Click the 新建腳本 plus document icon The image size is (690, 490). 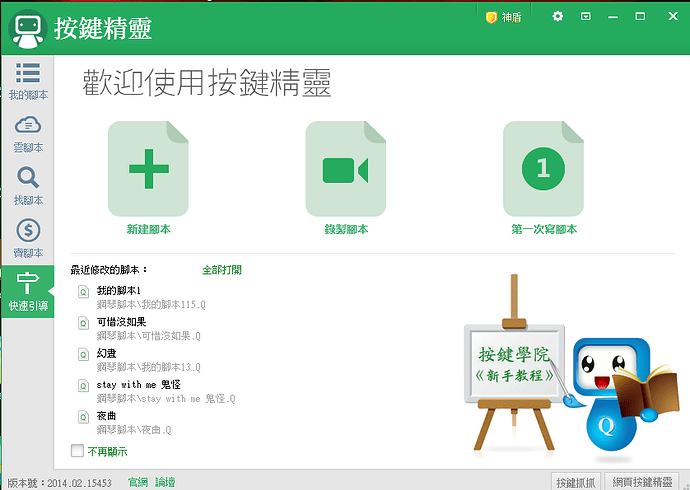pos(148,169)
